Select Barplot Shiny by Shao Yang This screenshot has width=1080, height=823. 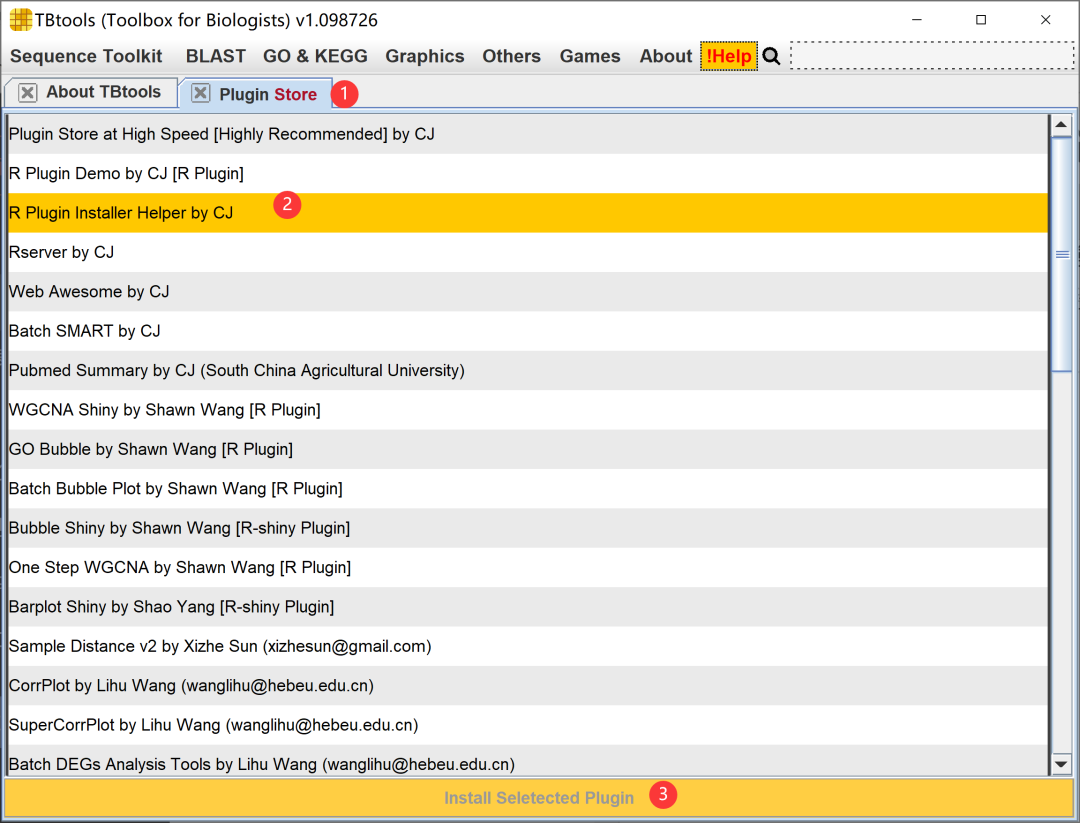[528, 607]
